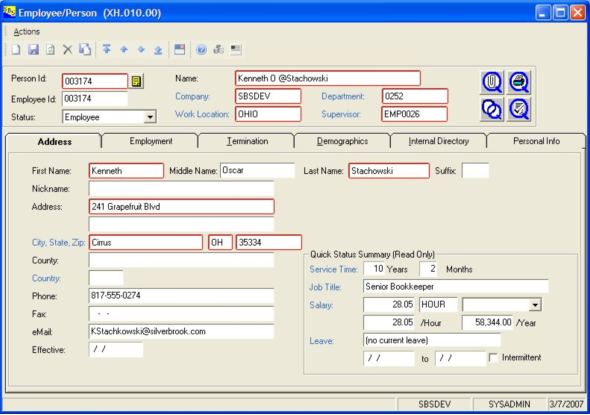Toggle the Intermittent leave checkbox
This screenshot has height=415, width=590.
point(493,357)
